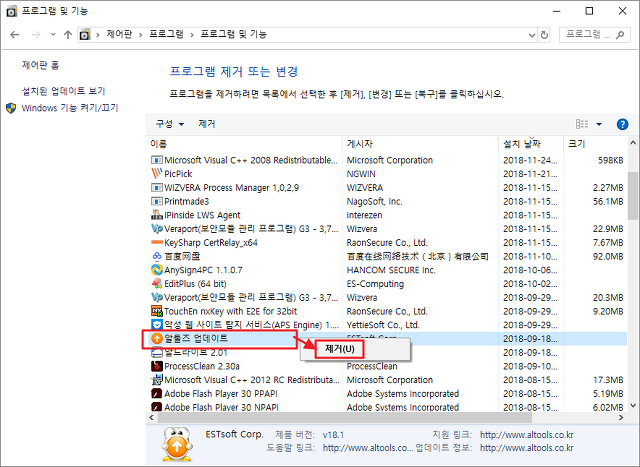Viewport: 640px width, 467px height.
Task: Click vertical scrollbar down arrow
Action: tap(633, 405)
